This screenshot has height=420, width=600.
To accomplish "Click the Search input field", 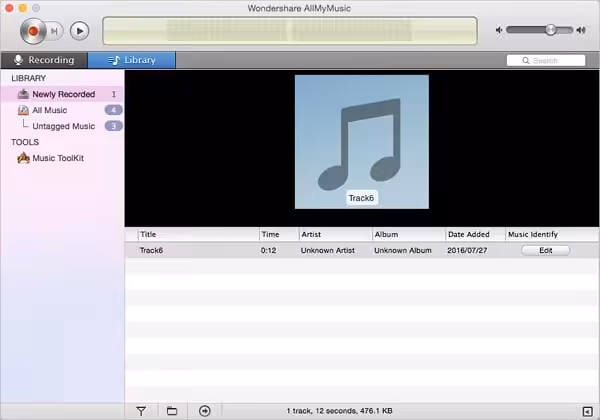I will tap(545, 61).
